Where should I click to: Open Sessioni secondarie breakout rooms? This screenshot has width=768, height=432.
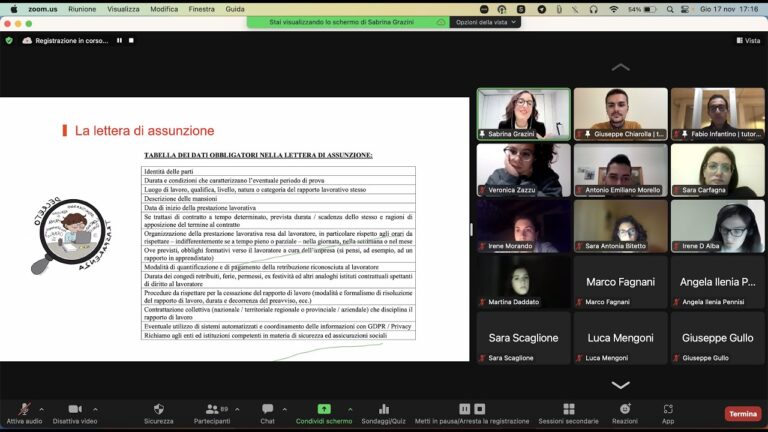coord(569,413)
